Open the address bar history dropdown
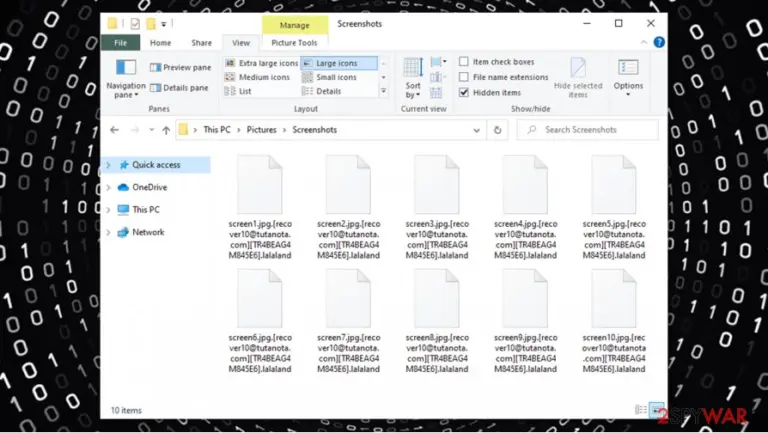This screenshot has height=433, width=768. coord(476,130)
